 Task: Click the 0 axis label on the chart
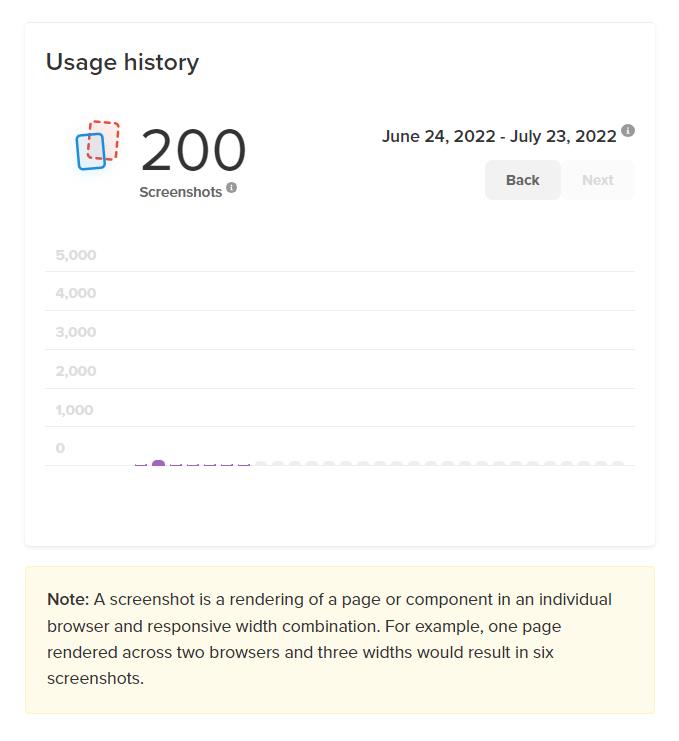point(60,448)
